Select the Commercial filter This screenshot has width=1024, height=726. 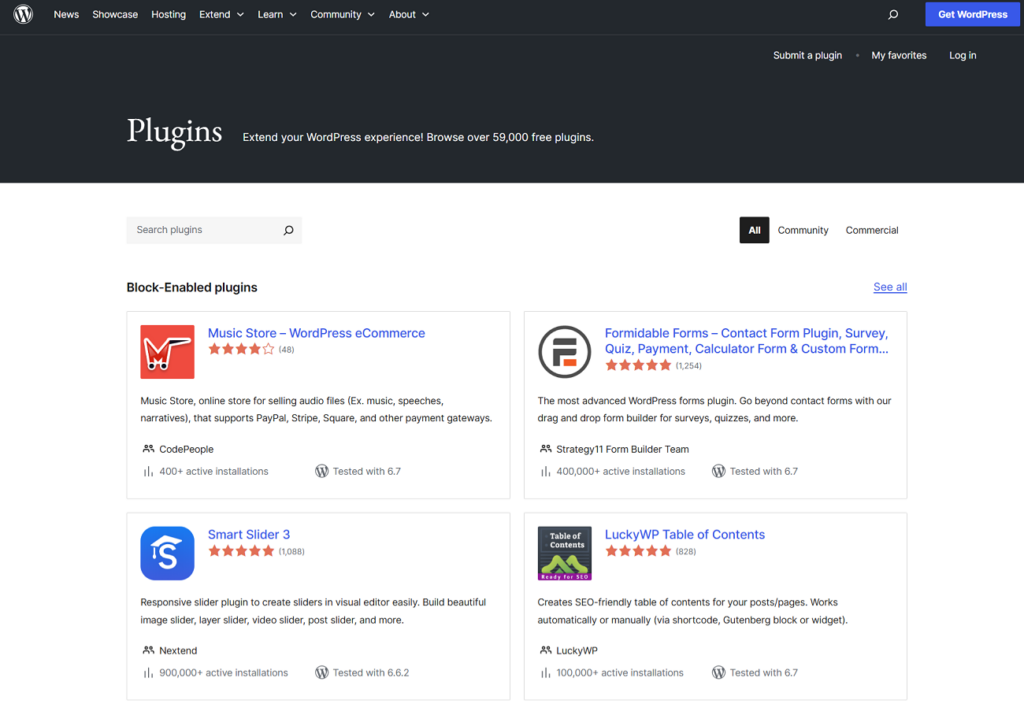click(871, 230)
